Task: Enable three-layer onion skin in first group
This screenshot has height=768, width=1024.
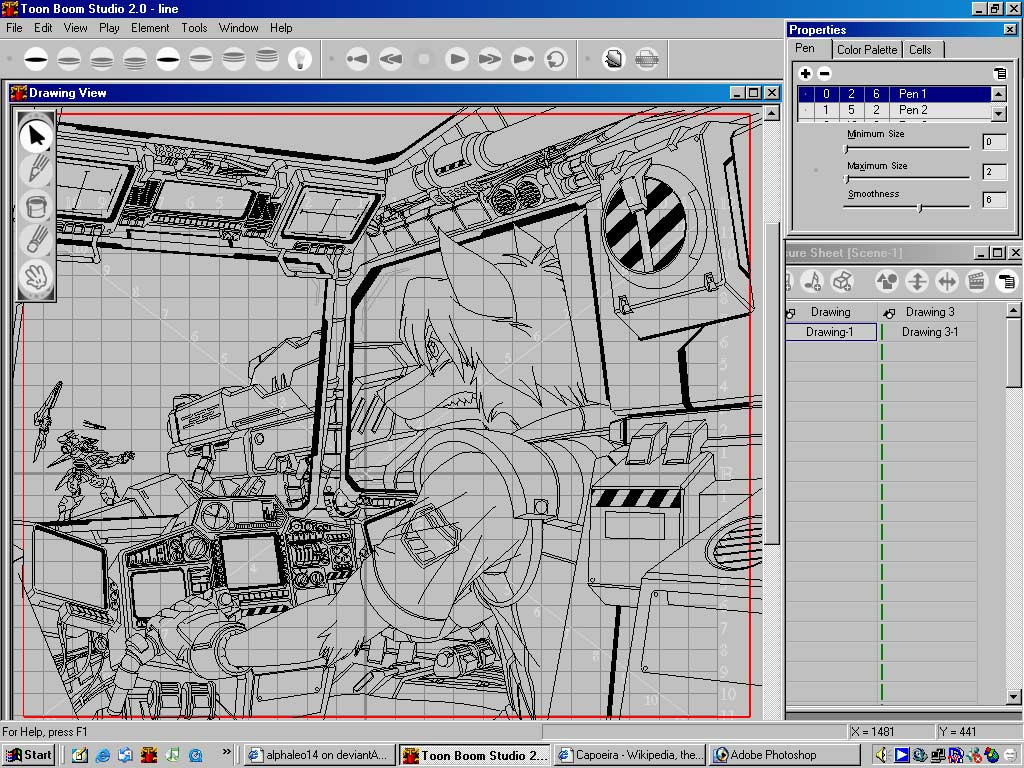Action: [102, 59]
